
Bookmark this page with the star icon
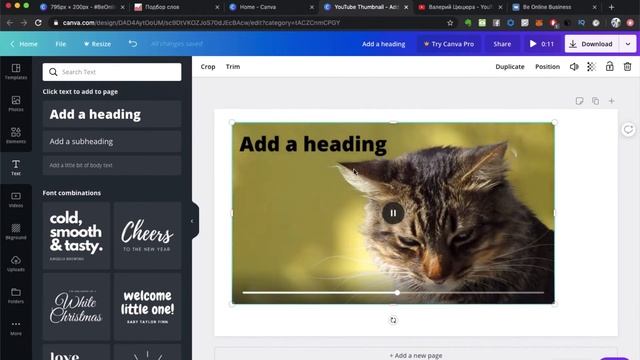450,23
